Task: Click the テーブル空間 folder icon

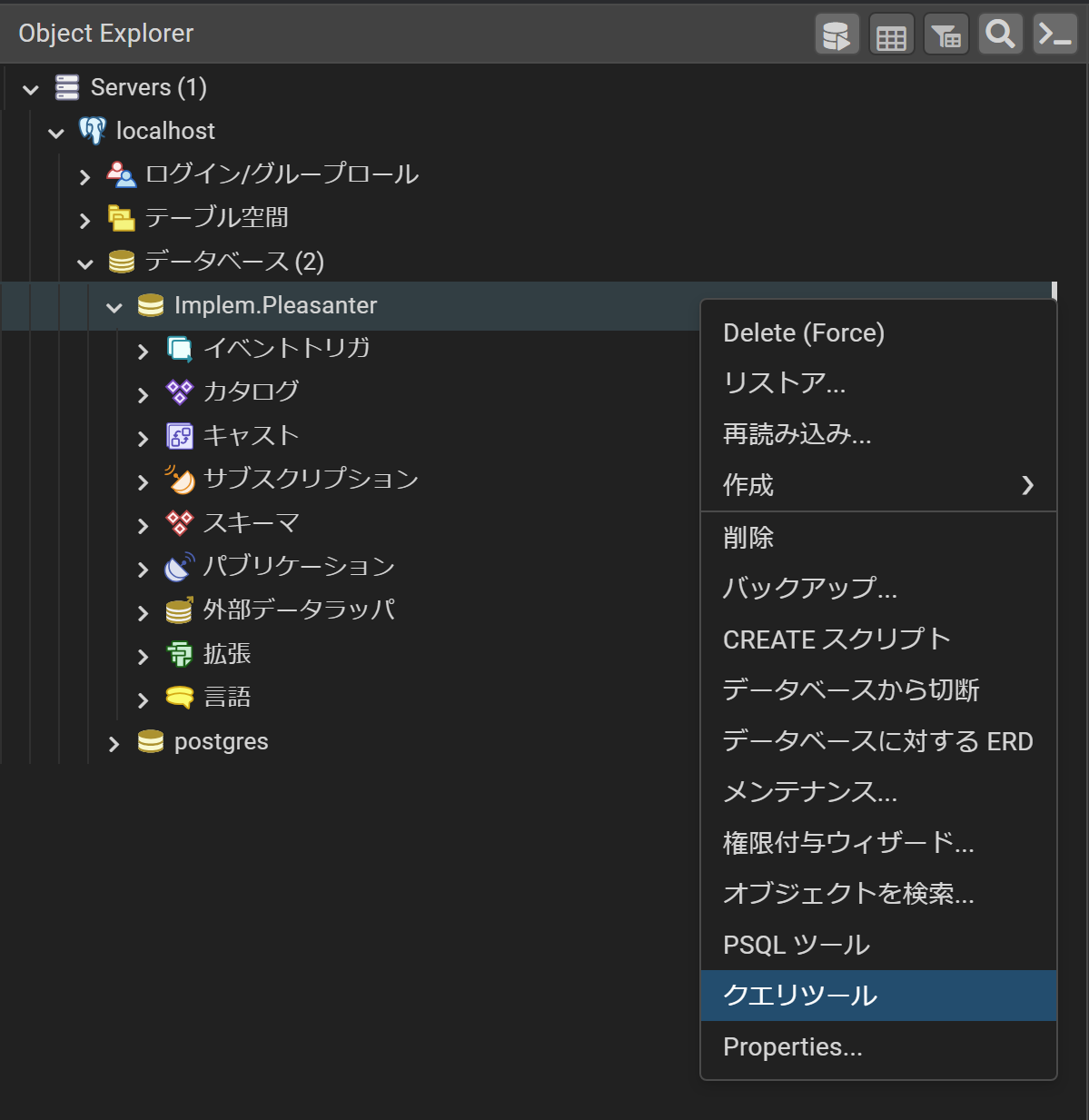Action: (x=122, y=217)
